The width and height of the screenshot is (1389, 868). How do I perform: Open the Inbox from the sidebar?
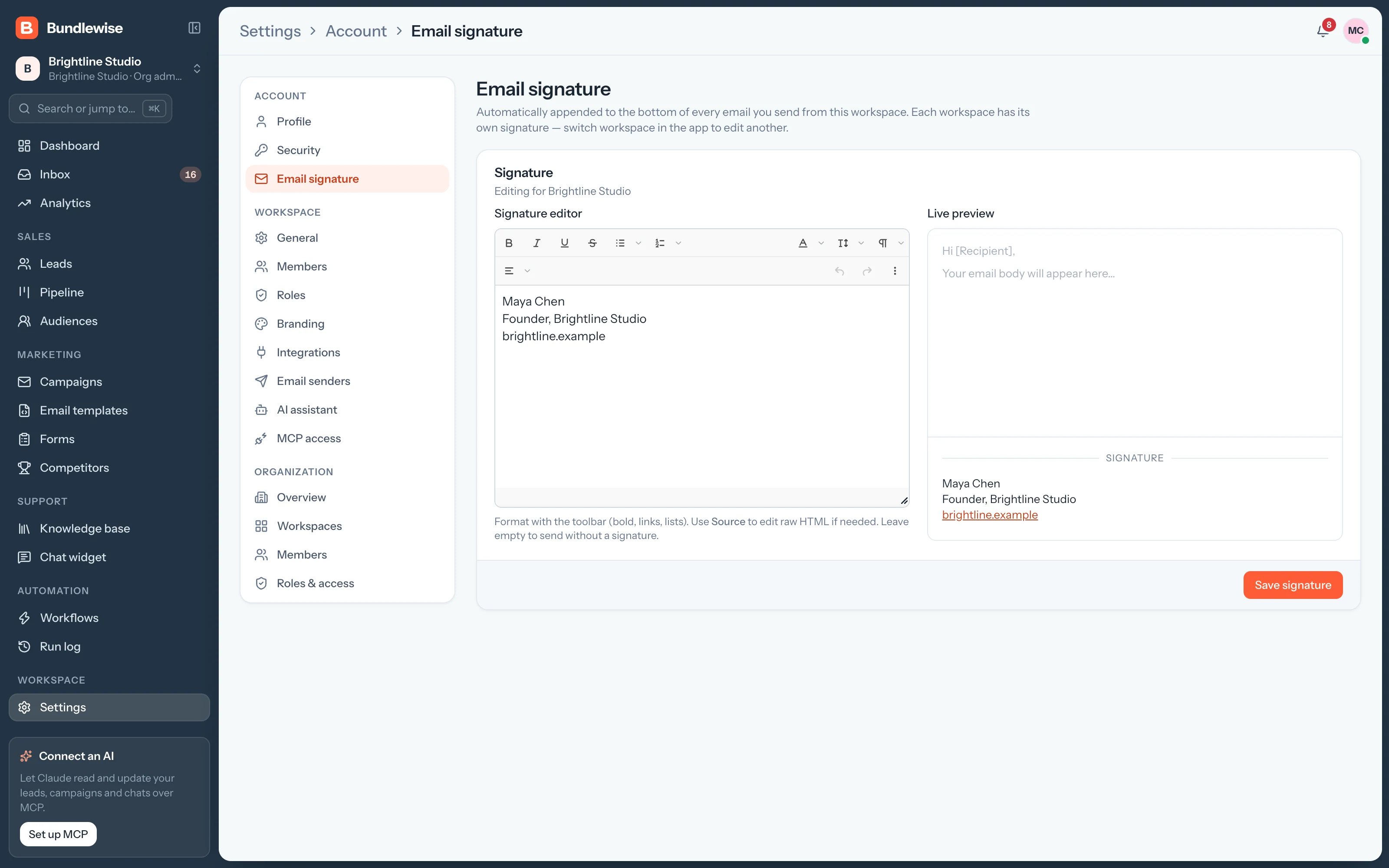coord(109,174)
